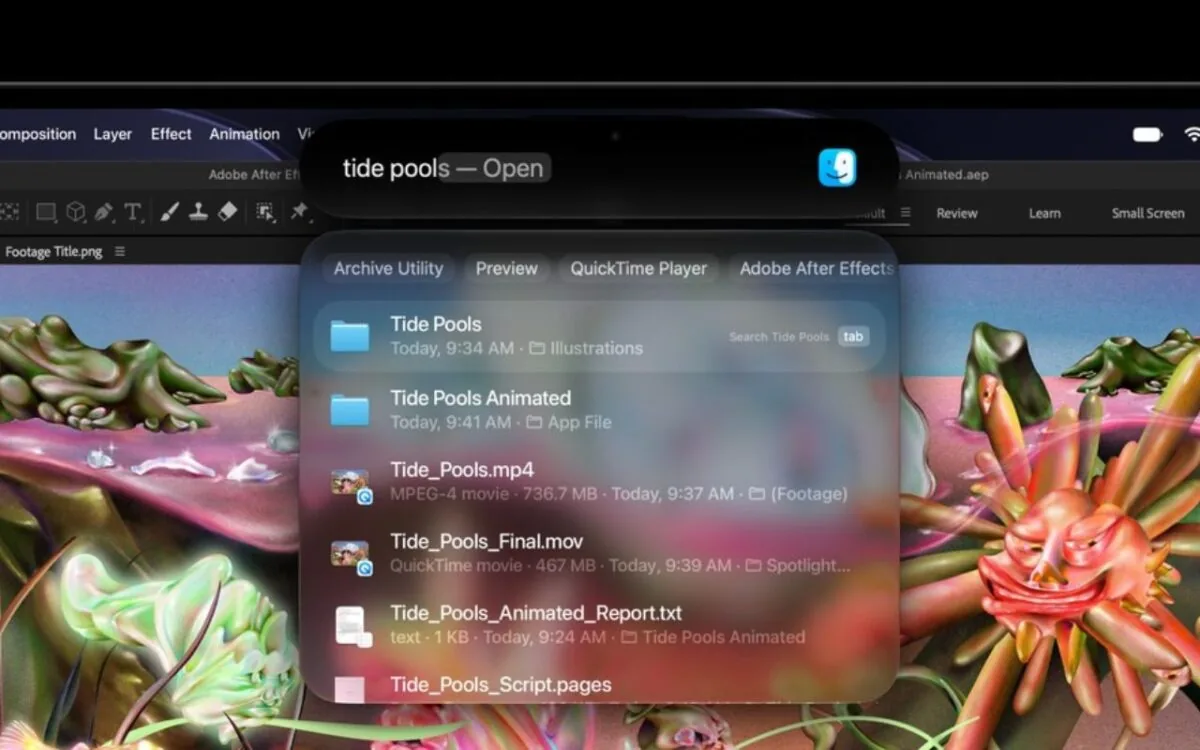Select the Rectangle shape tool
Screen dimensions: 1200x750
click(x=46, y=212)
